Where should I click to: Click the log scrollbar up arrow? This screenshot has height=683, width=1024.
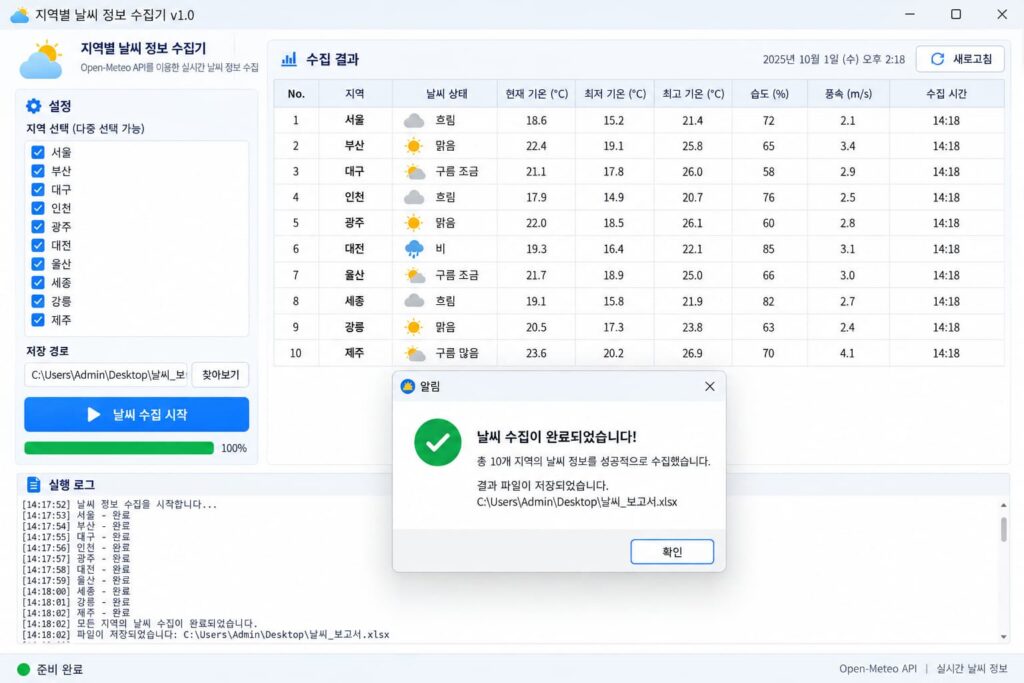pyautogui.click(x=1003, y=505)
